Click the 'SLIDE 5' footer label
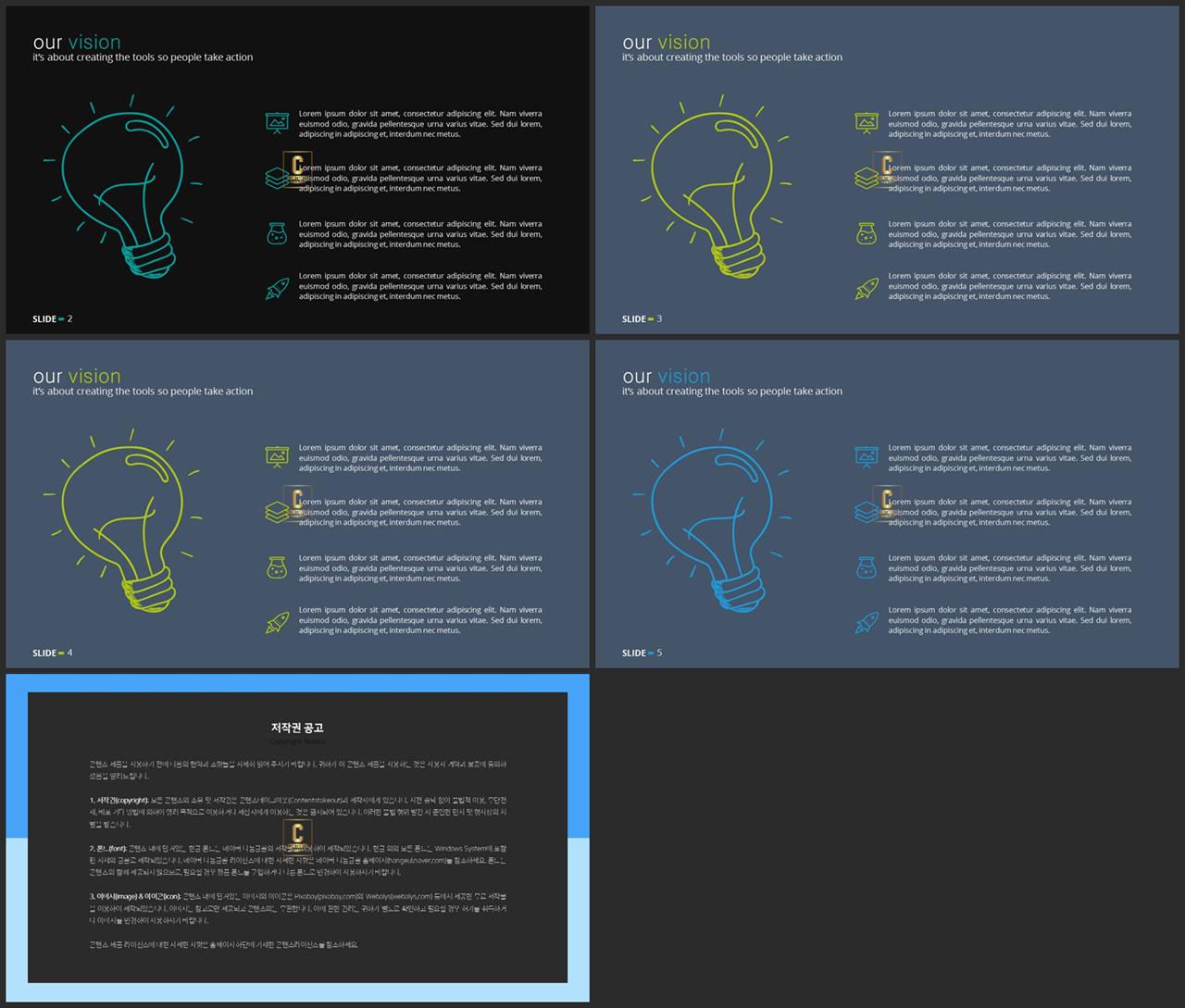Screen dimensions: 1185x1008 (x=642, y=653)
